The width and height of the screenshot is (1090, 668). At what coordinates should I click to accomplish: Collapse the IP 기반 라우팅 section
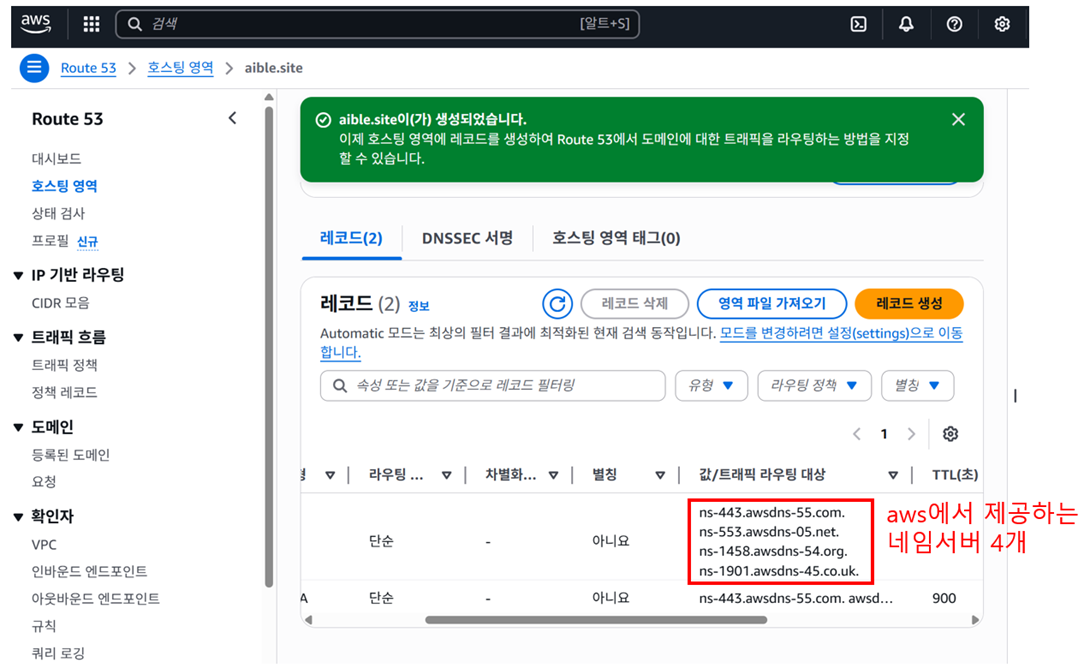click(19, 275)
